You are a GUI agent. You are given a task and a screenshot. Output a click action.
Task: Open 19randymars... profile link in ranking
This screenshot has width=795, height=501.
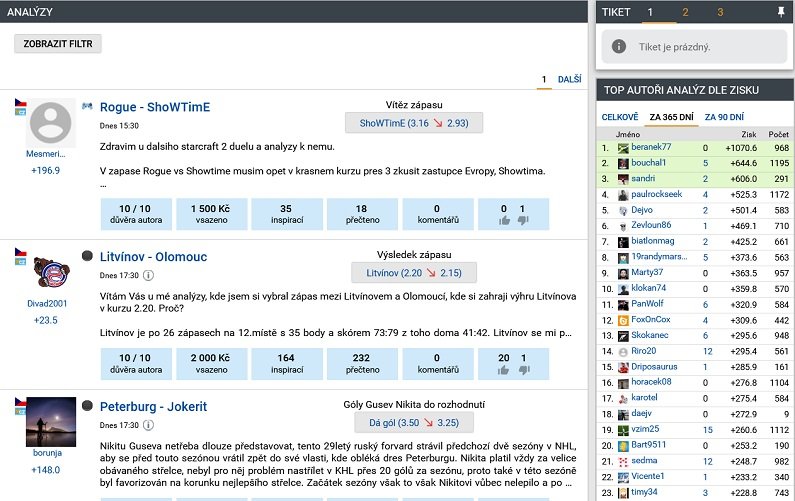tap(659, 257)
